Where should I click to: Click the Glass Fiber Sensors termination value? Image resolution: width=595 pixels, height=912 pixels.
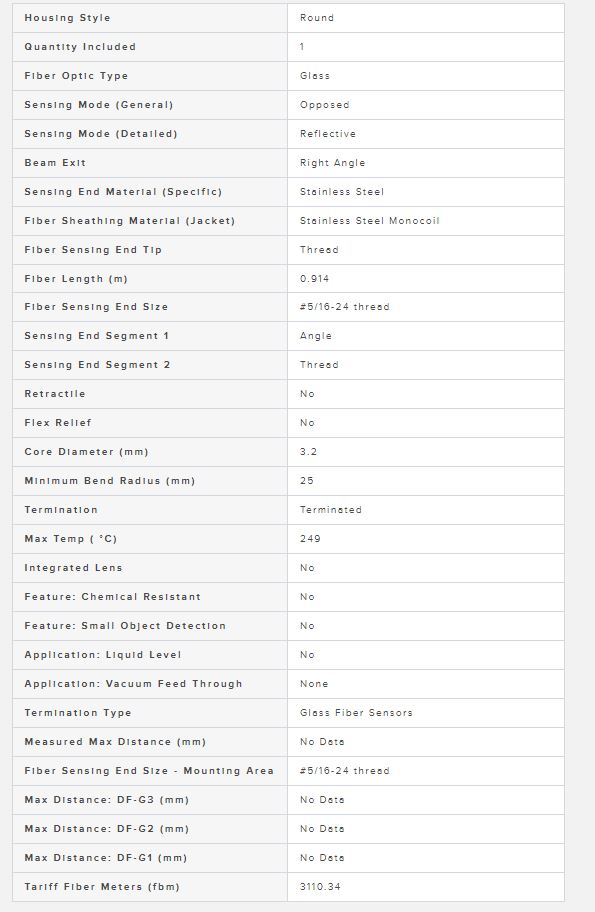pos(356,713)
